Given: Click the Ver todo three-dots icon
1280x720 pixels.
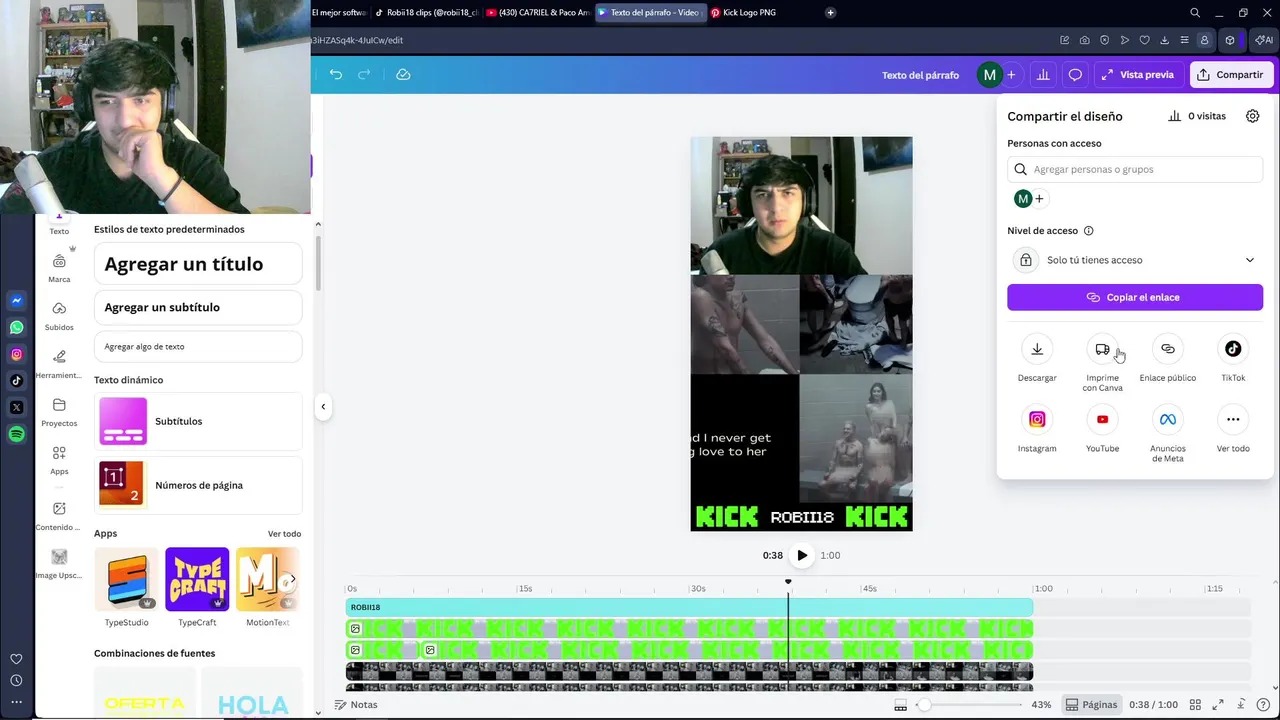Looking at the screenshot, I should (x=1233, y=419).
